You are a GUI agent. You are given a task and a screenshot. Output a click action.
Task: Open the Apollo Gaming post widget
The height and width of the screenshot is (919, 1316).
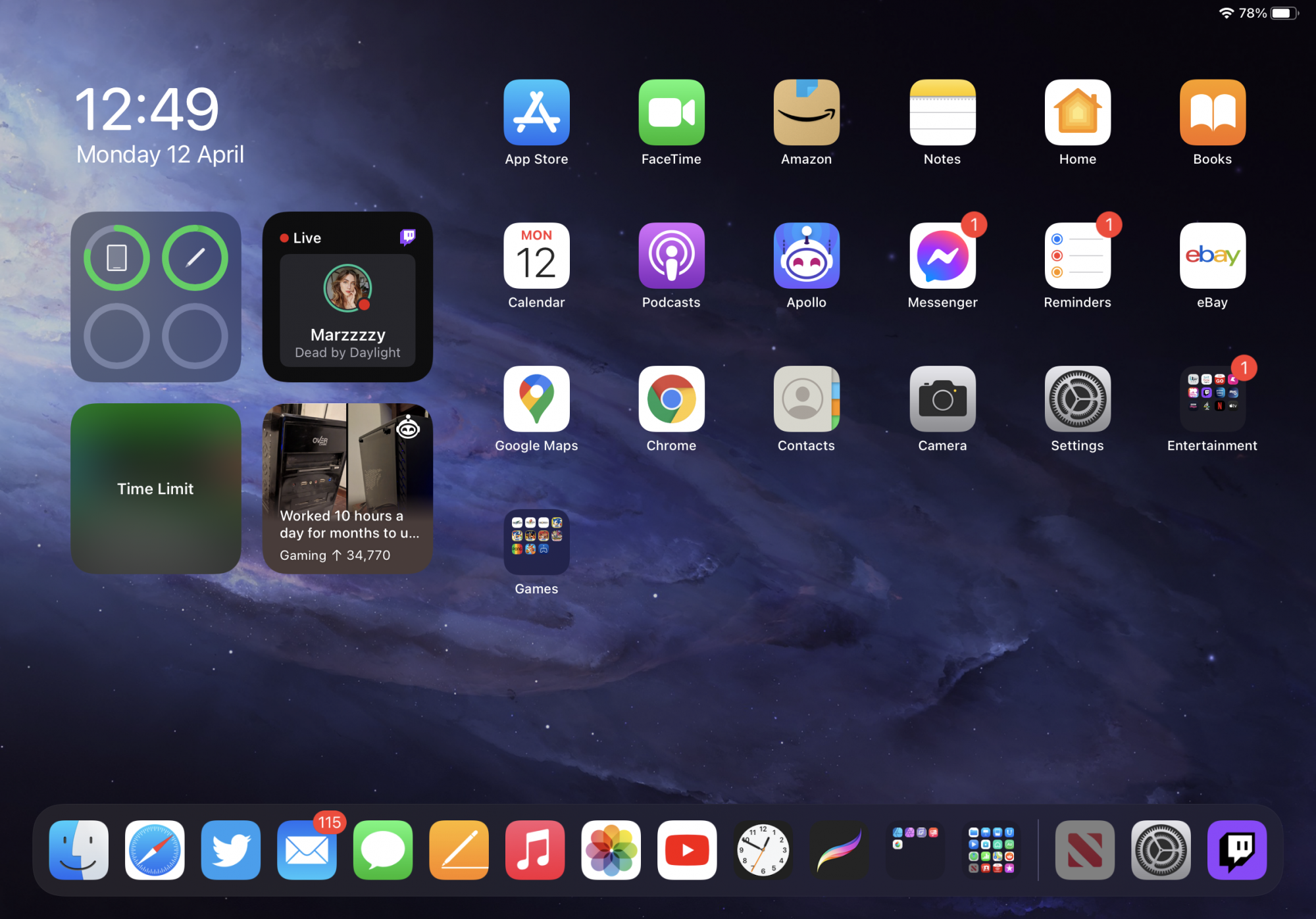tap(347, 488)
